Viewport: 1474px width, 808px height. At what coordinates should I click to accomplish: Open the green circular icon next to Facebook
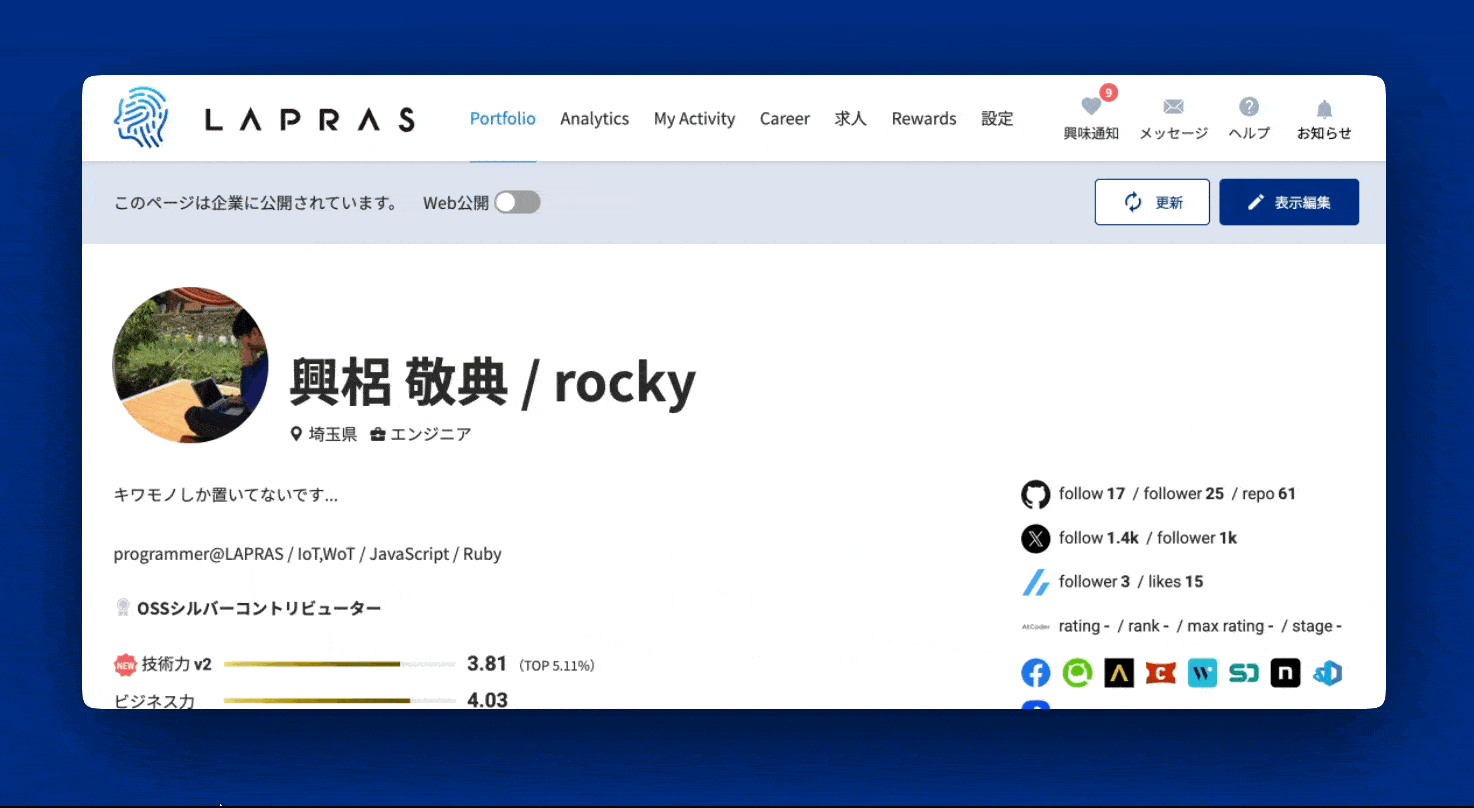point(1077,673)
